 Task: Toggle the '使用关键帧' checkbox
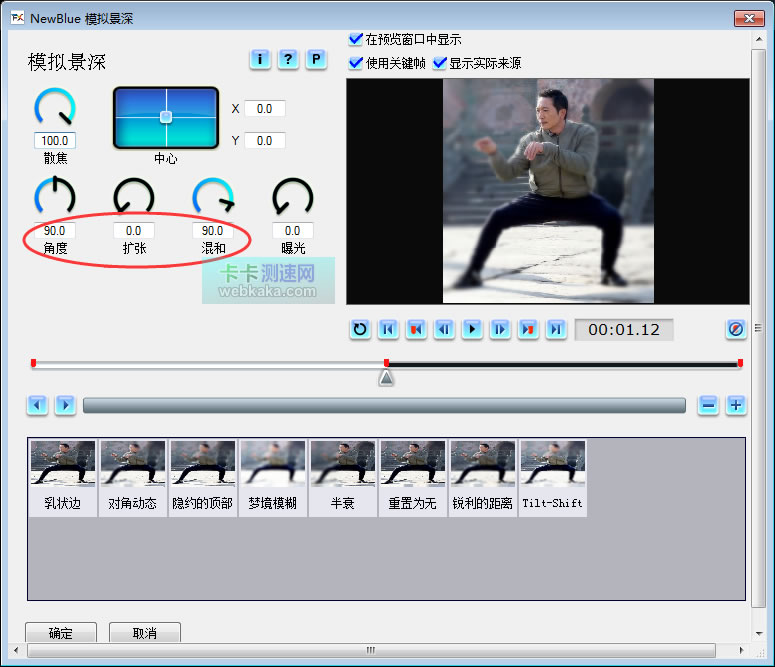355,63
